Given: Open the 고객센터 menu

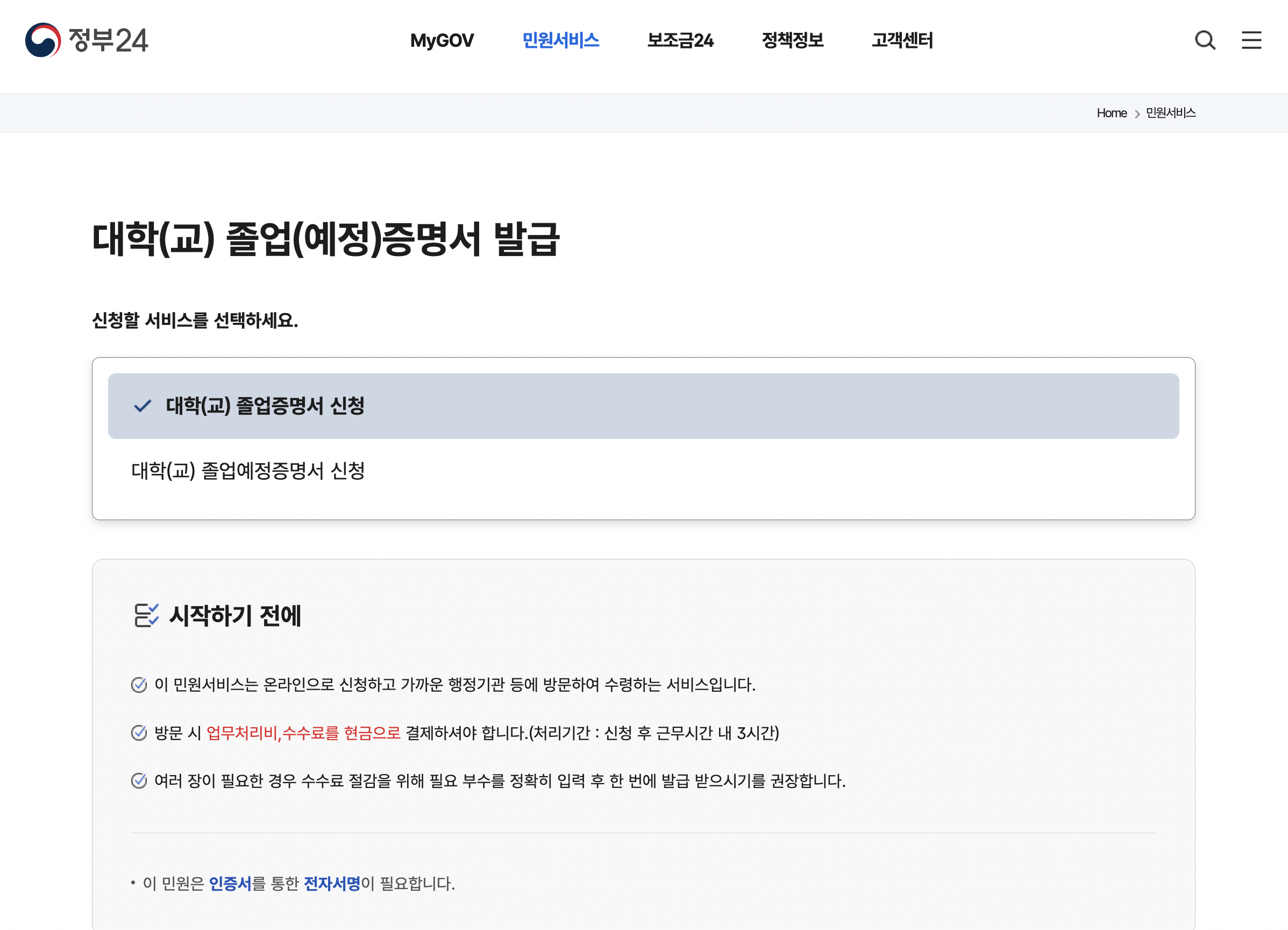Looking at the screenshot, I should click(902, 40).
